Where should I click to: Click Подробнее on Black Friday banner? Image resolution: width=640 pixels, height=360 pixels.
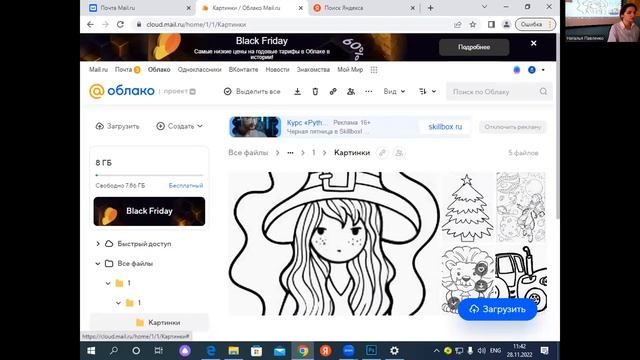tap(474, 47)
